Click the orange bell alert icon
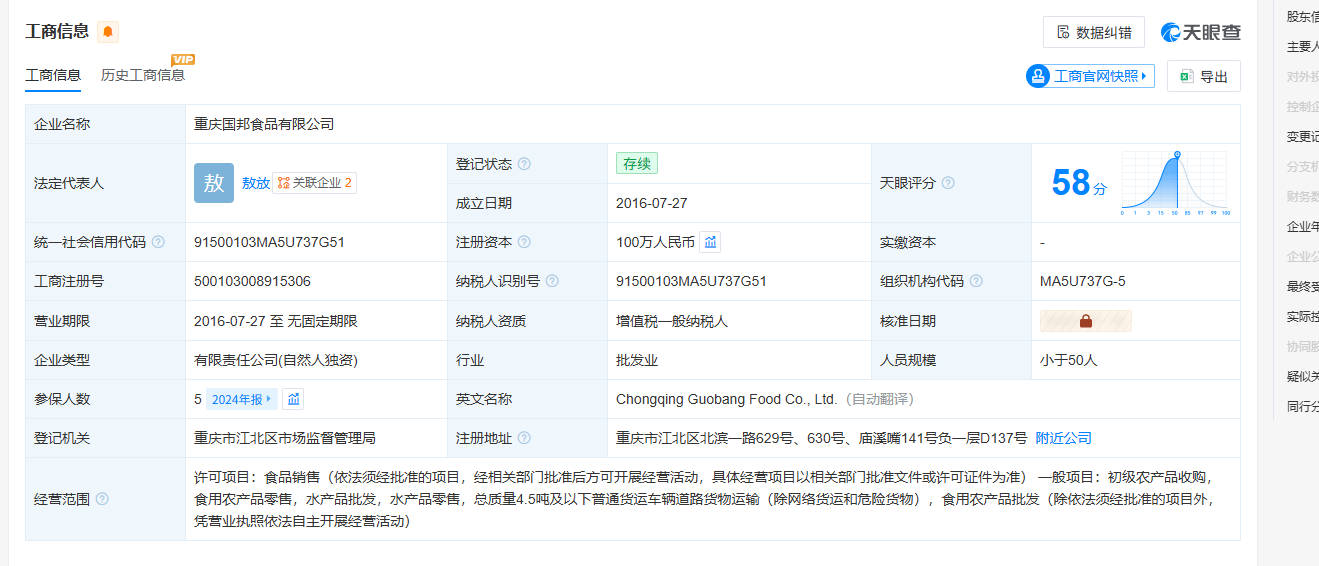1319x566 pixels. click(108, 32)
